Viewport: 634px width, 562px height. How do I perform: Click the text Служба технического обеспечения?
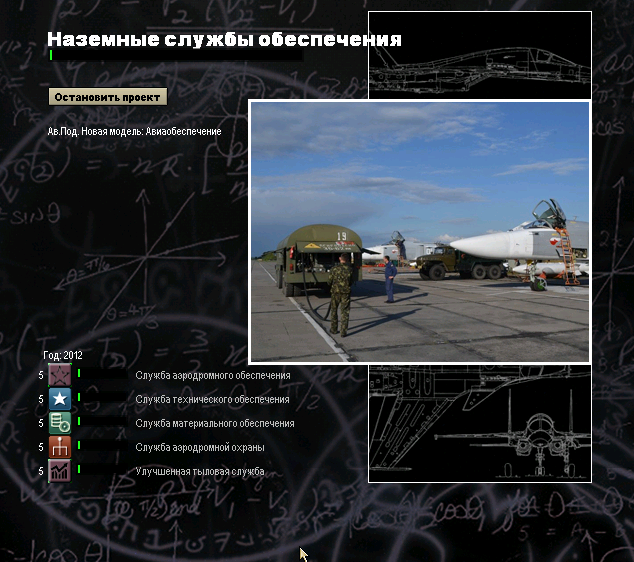(212, 399)
